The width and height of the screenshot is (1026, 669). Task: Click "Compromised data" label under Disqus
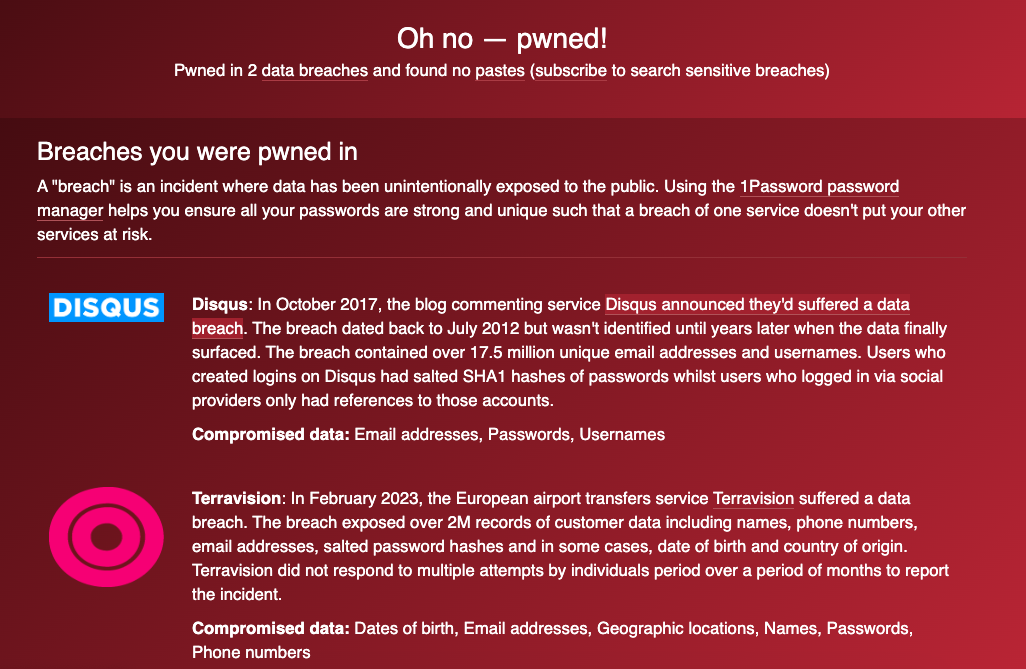(x=270, y=435)
